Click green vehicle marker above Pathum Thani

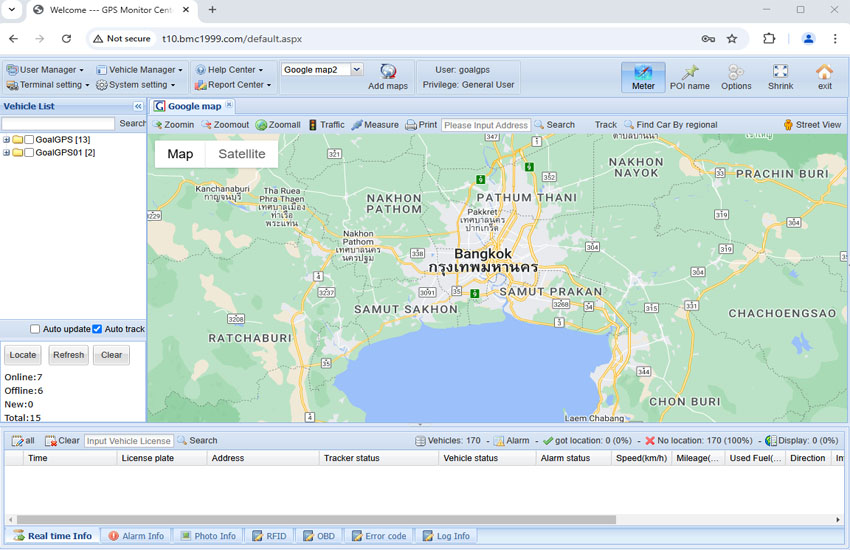480,179
